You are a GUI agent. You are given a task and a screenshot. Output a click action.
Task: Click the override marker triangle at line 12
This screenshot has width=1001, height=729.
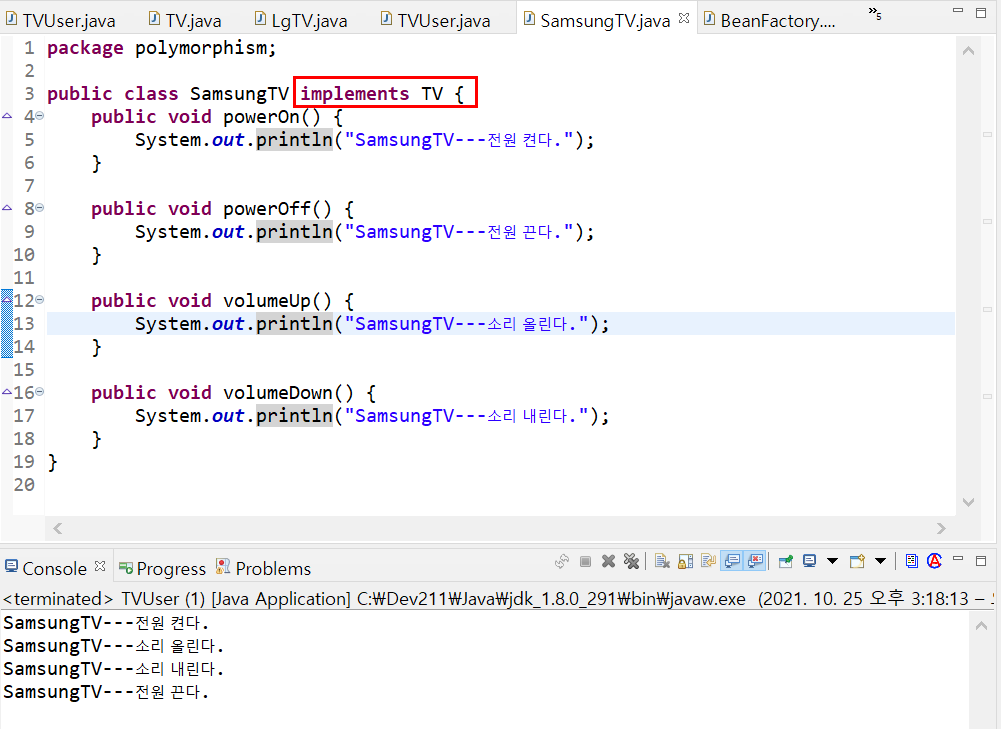tap(7, 300)
